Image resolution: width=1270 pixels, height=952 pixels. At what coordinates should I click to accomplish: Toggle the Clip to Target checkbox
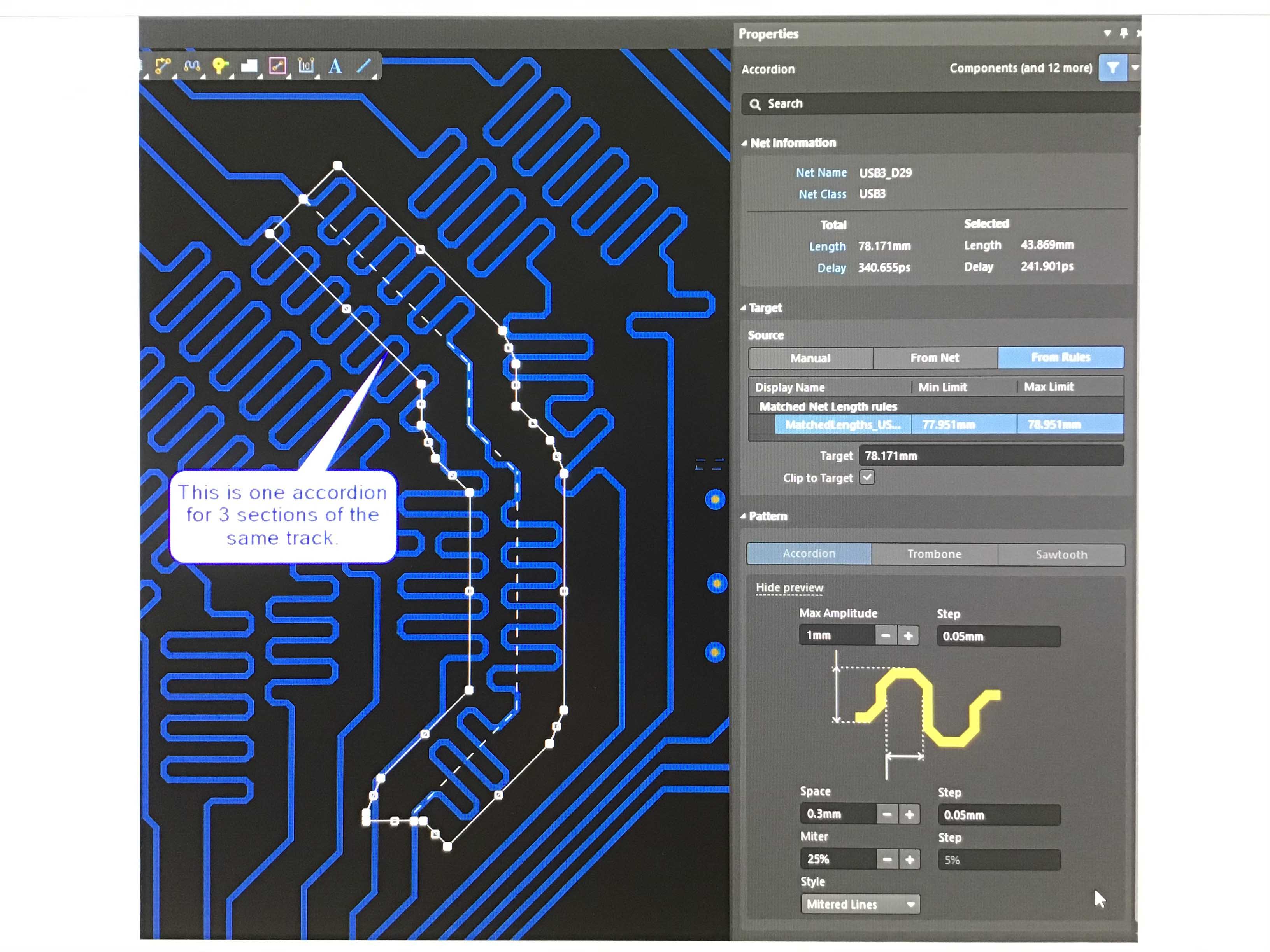(867, 477)
